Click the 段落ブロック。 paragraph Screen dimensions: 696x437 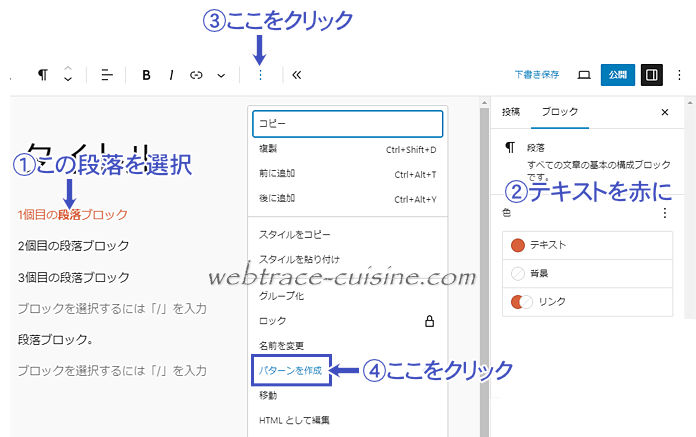click(x=55, y=340)
